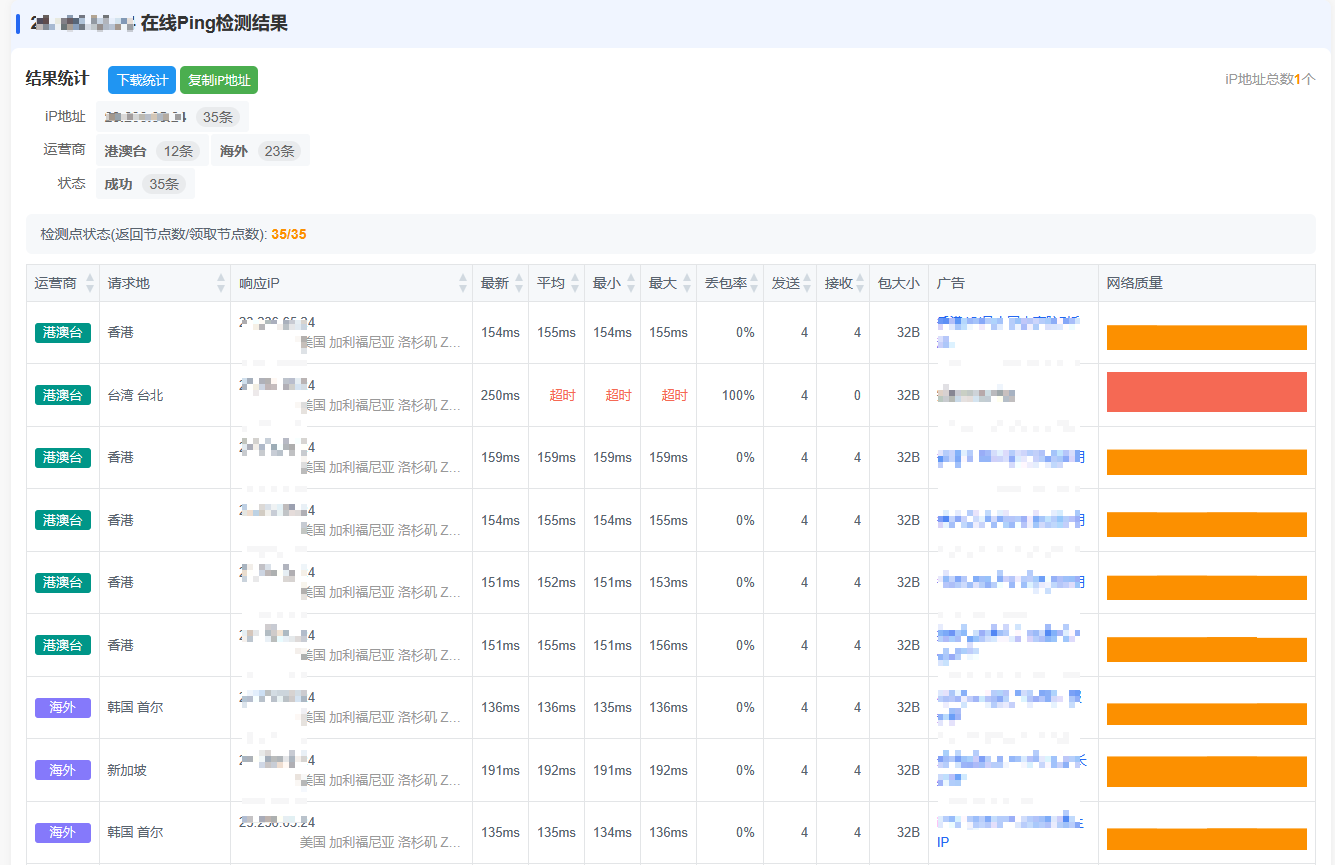Viewport: 1335px width, 865px height.
Task: Click the 超时 value under 平均 column
Action: [x=563, y=395]
